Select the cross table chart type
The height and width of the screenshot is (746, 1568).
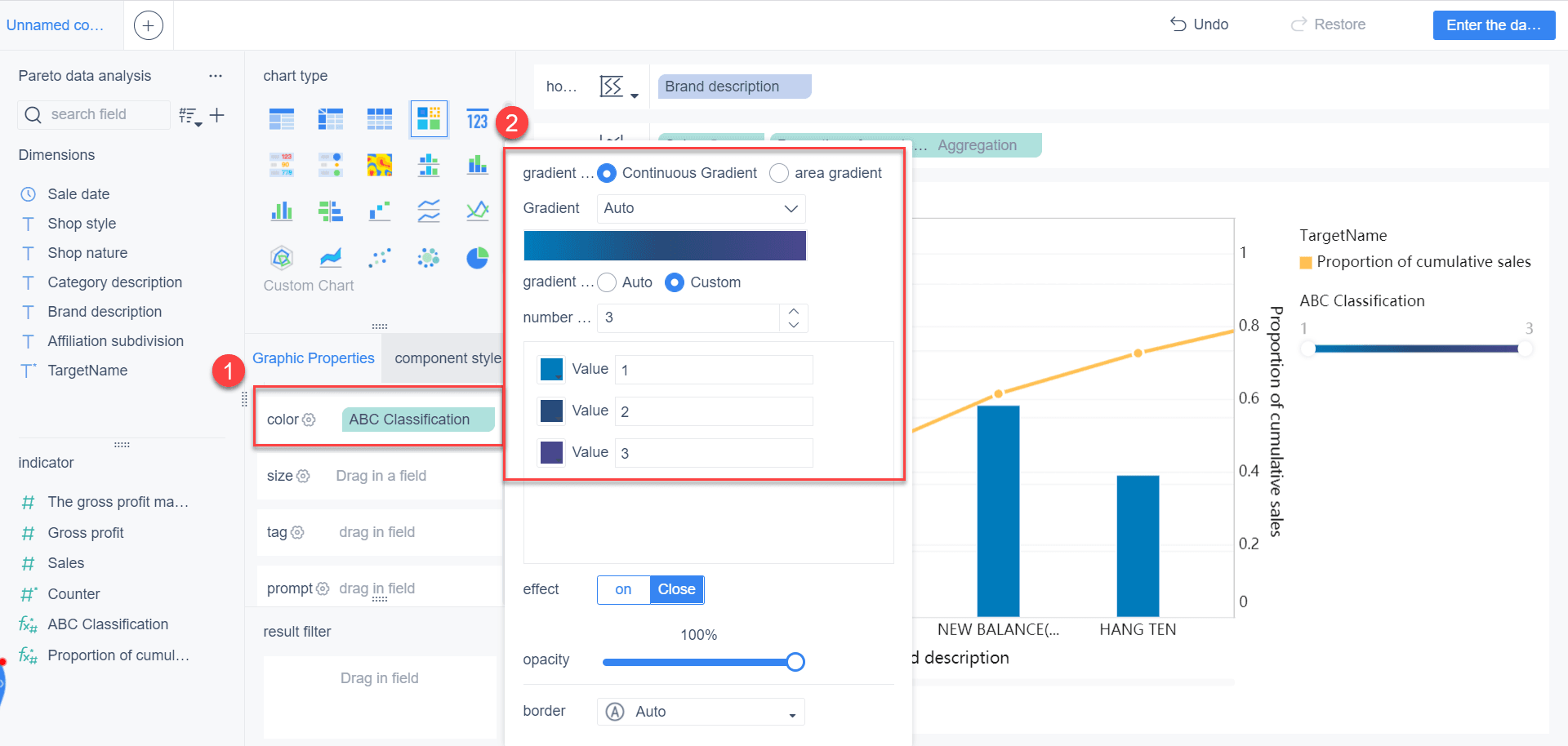[331, 120]
